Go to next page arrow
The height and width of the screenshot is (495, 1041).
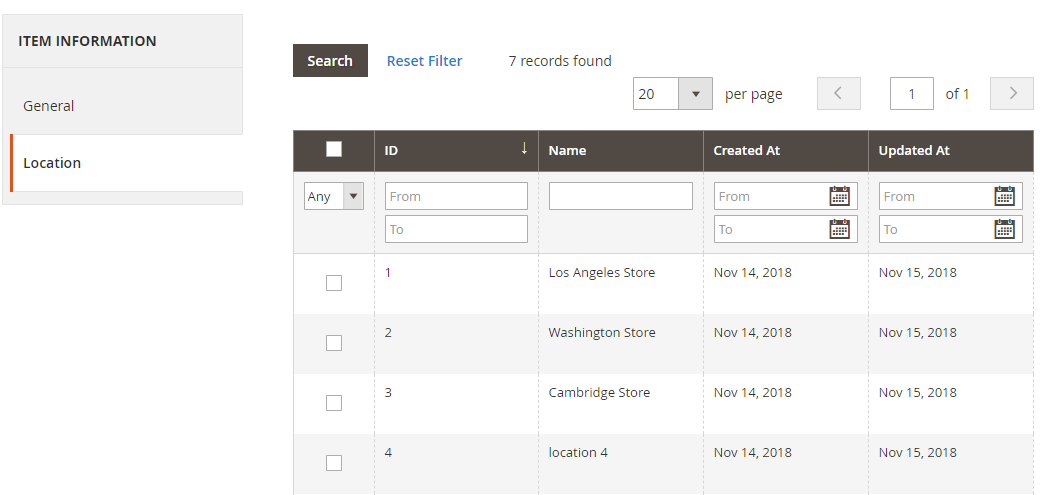(1012, 94)
